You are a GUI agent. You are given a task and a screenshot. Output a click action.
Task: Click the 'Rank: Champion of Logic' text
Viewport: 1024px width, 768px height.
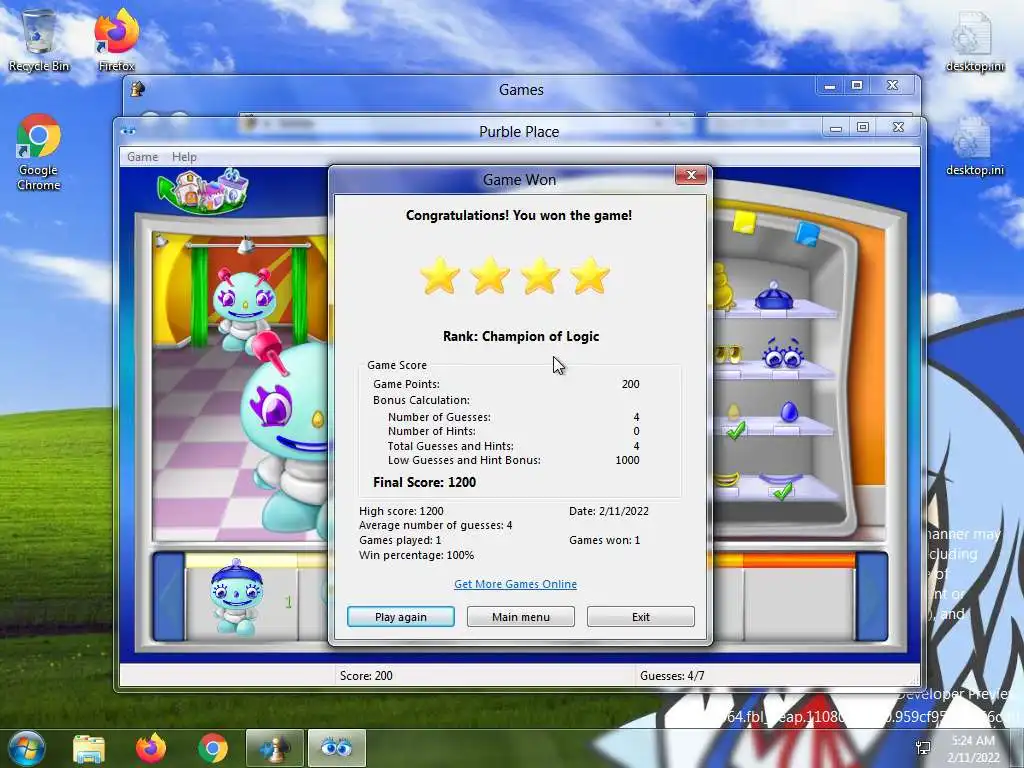coord(520,336)
